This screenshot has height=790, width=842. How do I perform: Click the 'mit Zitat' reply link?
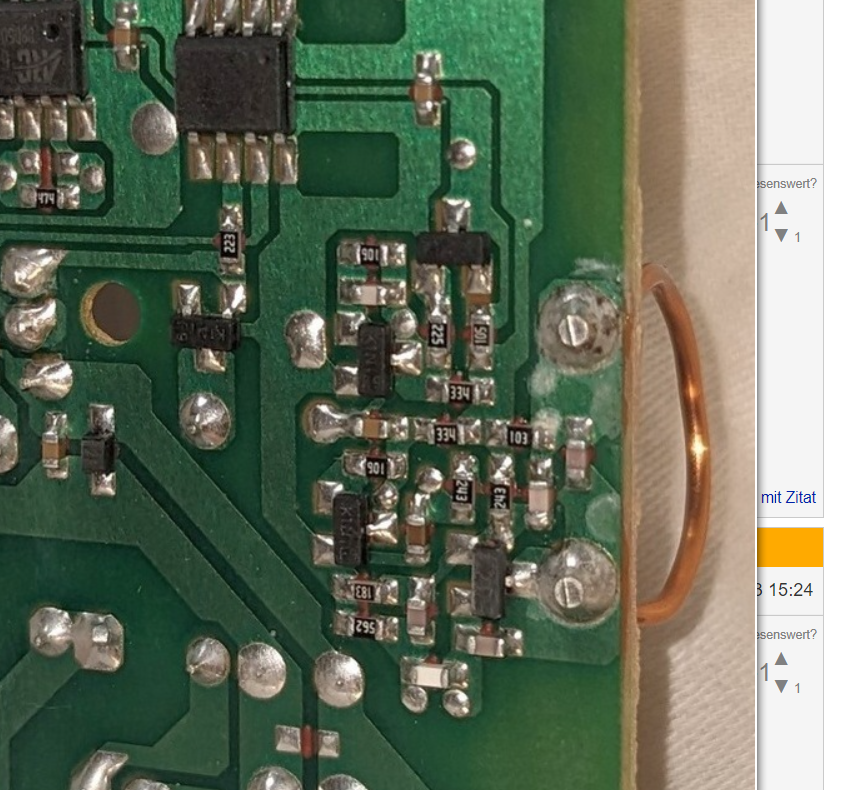click(788, 497)
